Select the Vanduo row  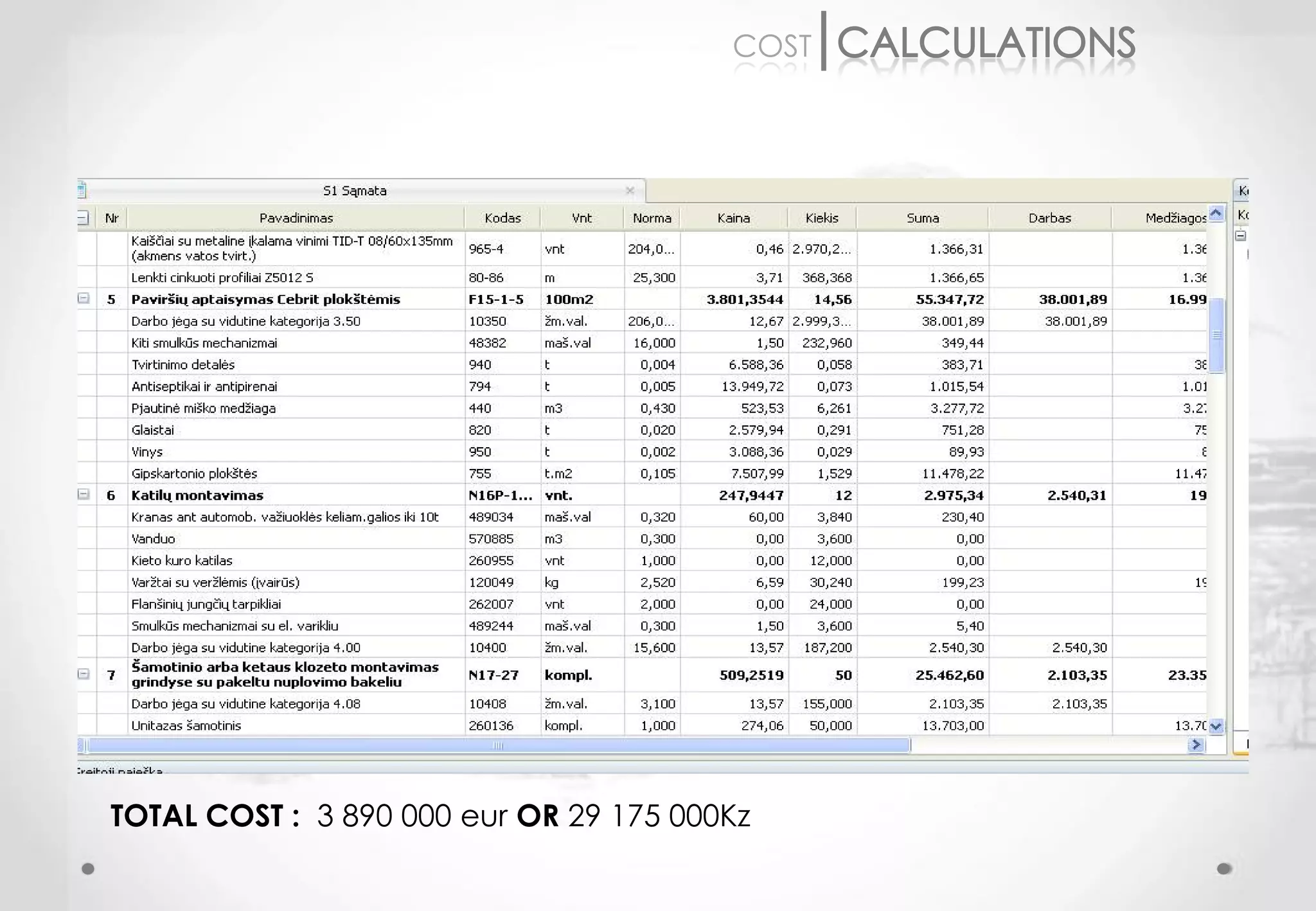tap(643, 539)
